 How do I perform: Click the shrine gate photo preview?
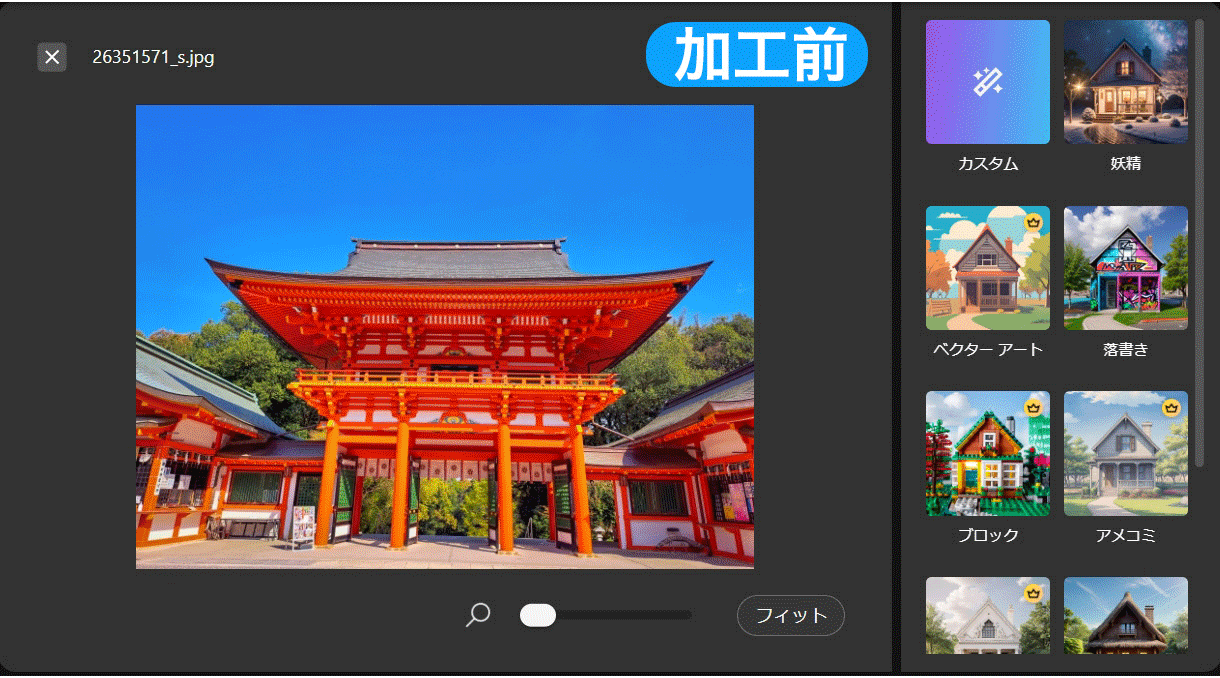(x=444, y=336)
